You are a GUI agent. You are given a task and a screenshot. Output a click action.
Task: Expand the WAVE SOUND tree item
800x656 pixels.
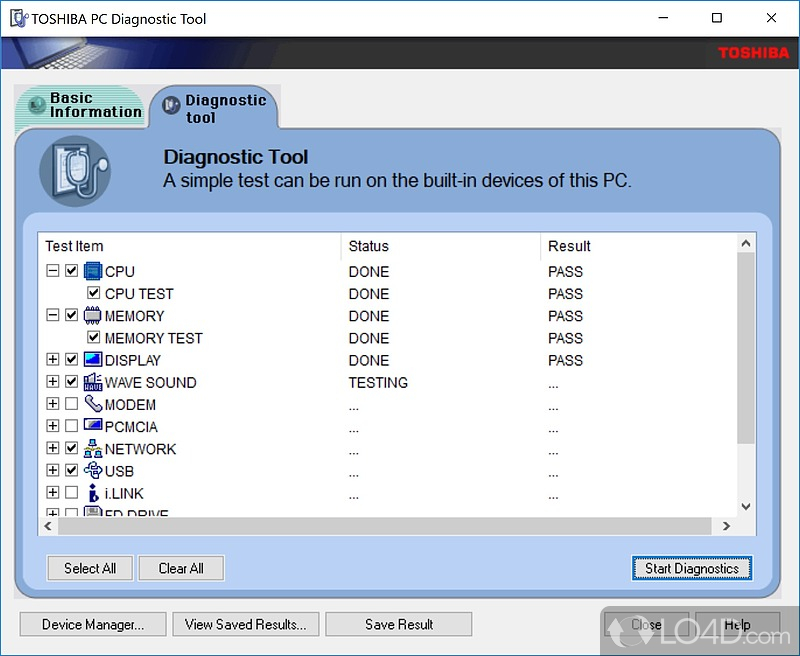53,382
